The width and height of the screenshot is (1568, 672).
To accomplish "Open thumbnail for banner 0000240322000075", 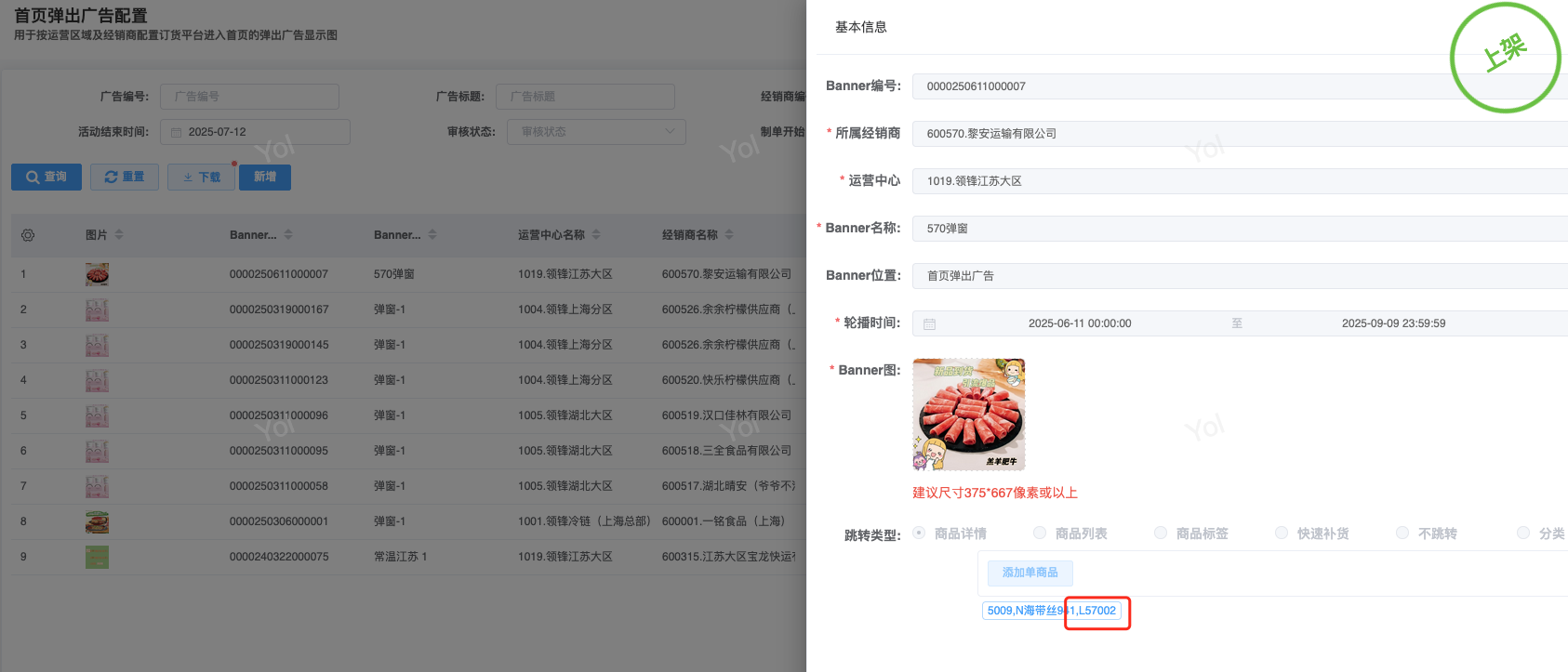I will coord(97,557).
